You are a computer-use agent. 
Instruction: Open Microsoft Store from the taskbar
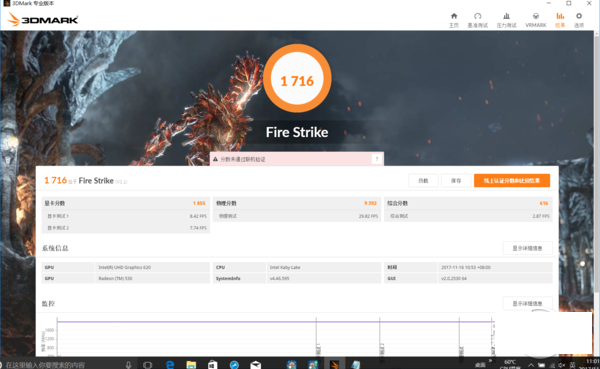pos(213,365)
